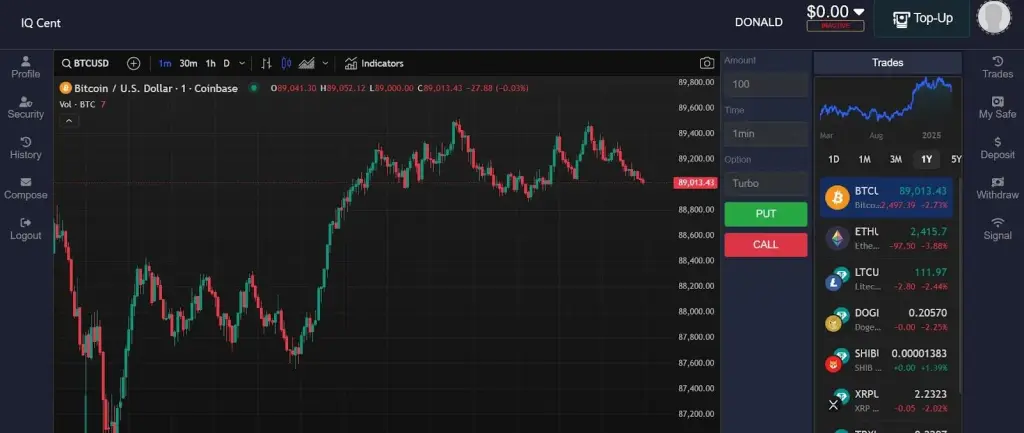The width and height of the screenshot is (1024, 433).
Task: Collapse the chart legend chevron
Action: [69, 120]
